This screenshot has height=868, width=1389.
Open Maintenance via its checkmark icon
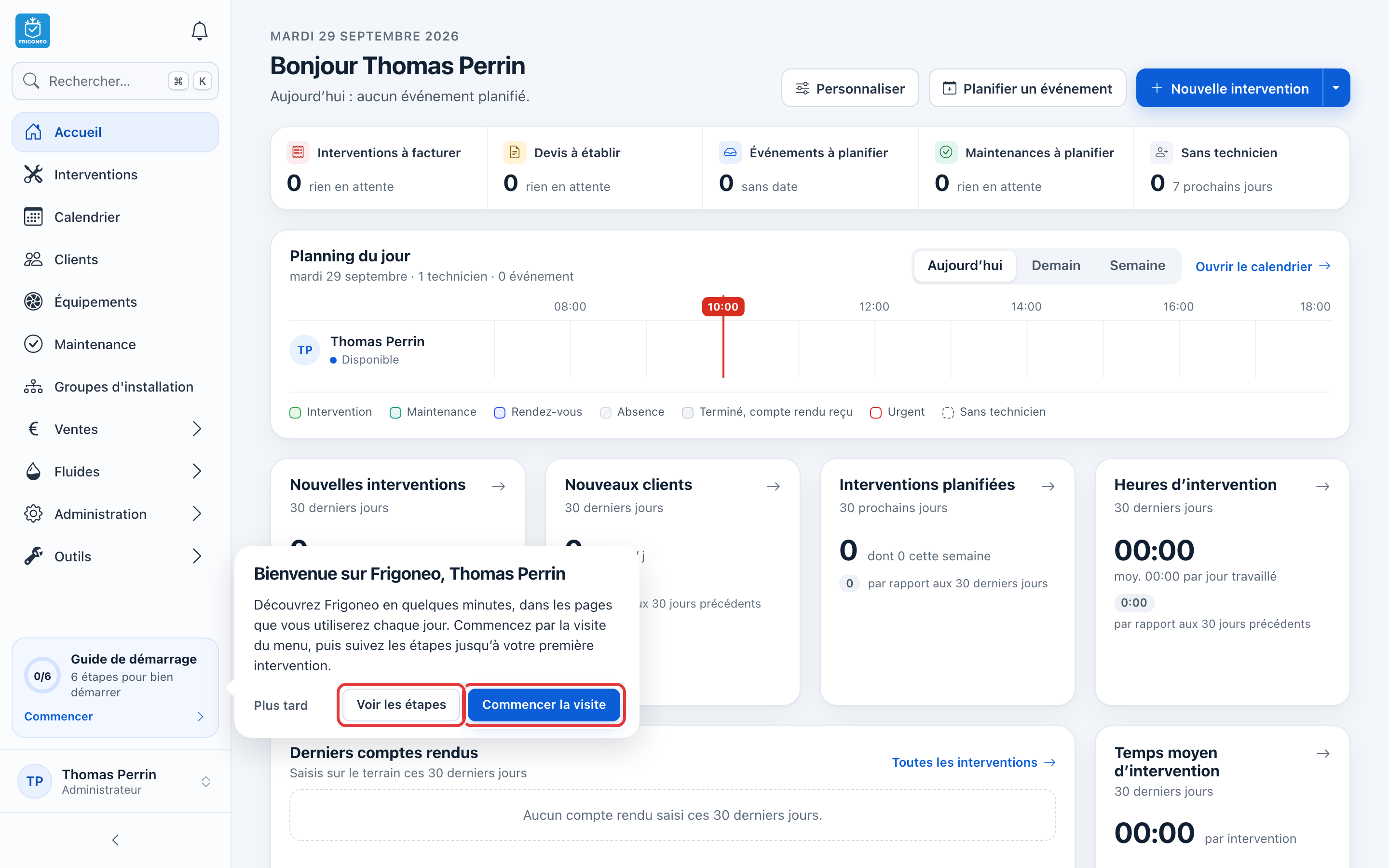pos(33,344)
